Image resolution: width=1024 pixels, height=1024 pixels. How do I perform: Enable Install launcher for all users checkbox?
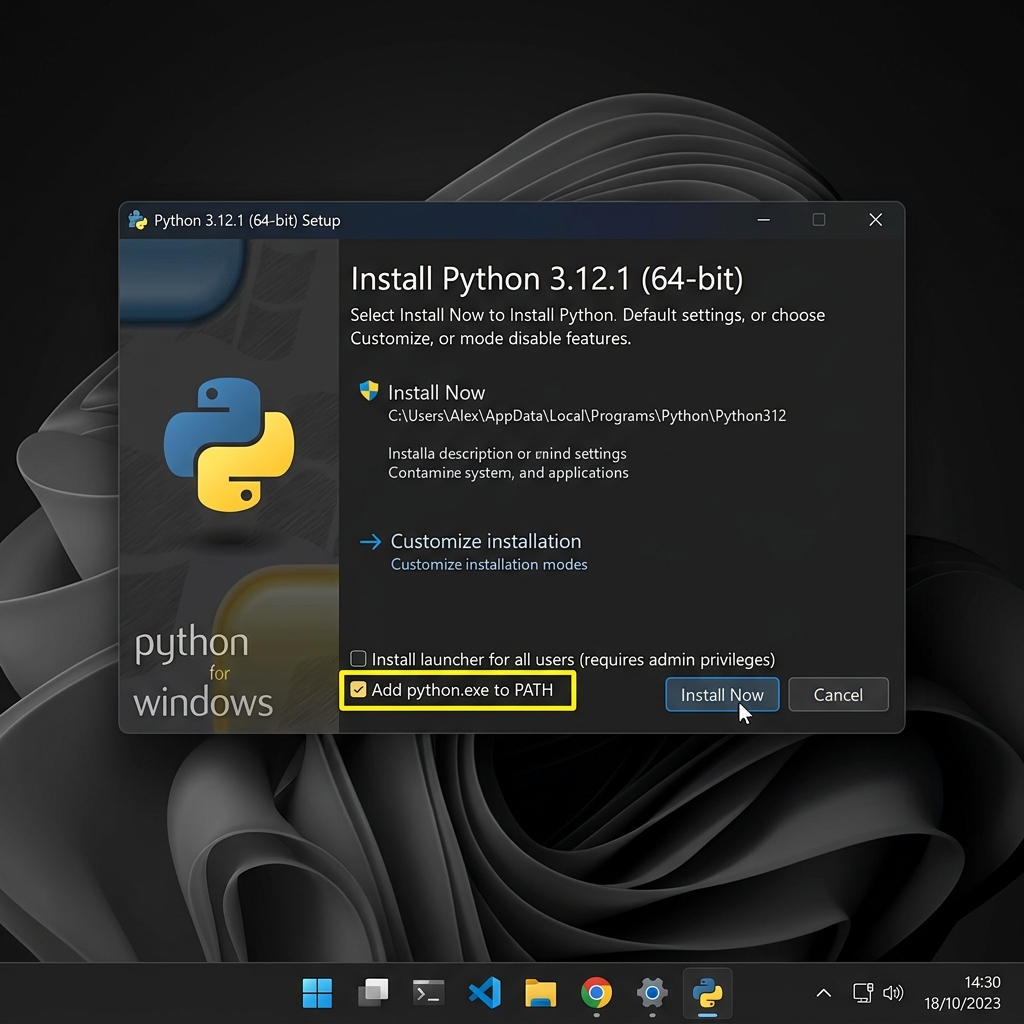358,658
